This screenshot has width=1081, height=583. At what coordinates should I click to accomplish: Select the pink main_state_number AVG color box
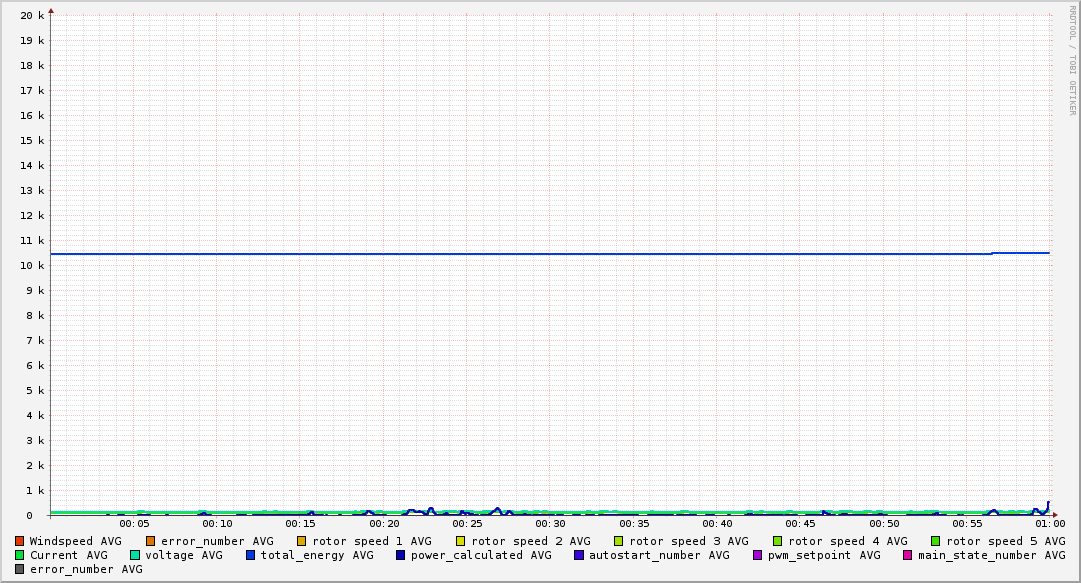(907, 555)
